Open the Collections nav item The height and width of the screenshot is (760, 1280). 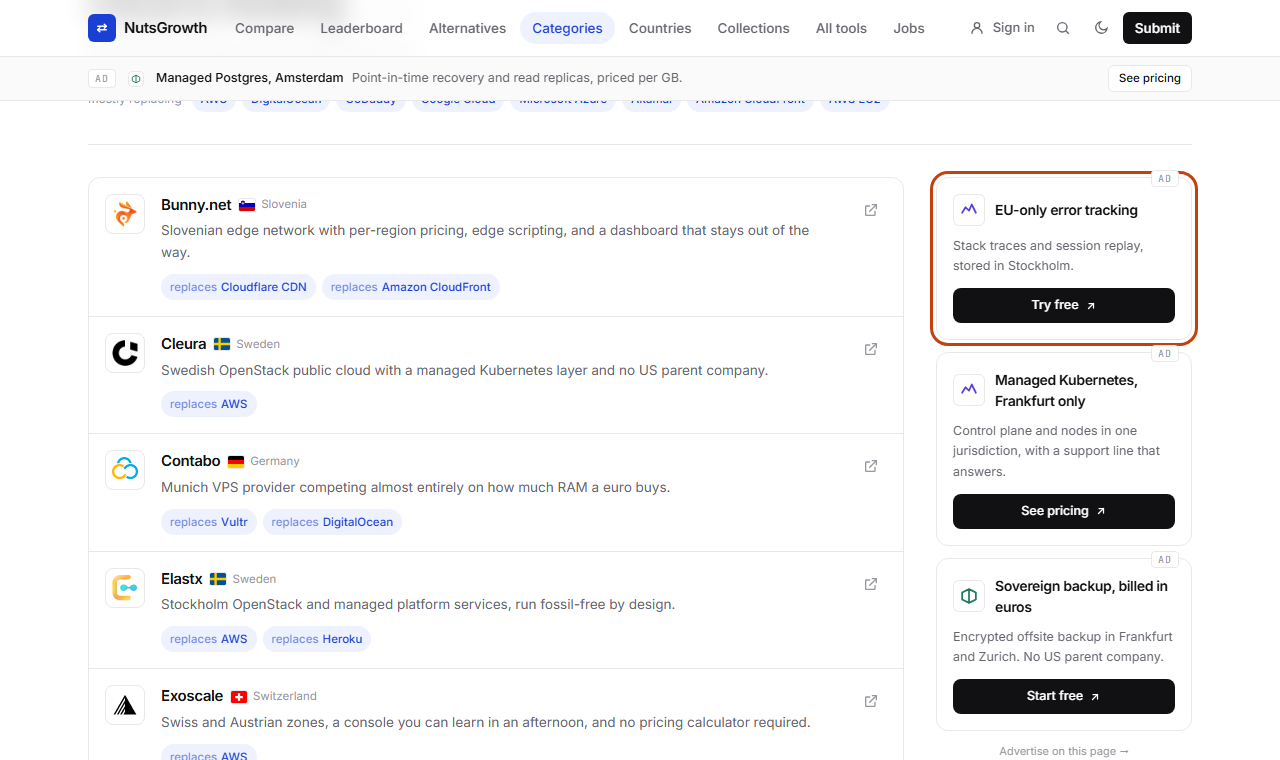tap(753, 28)
